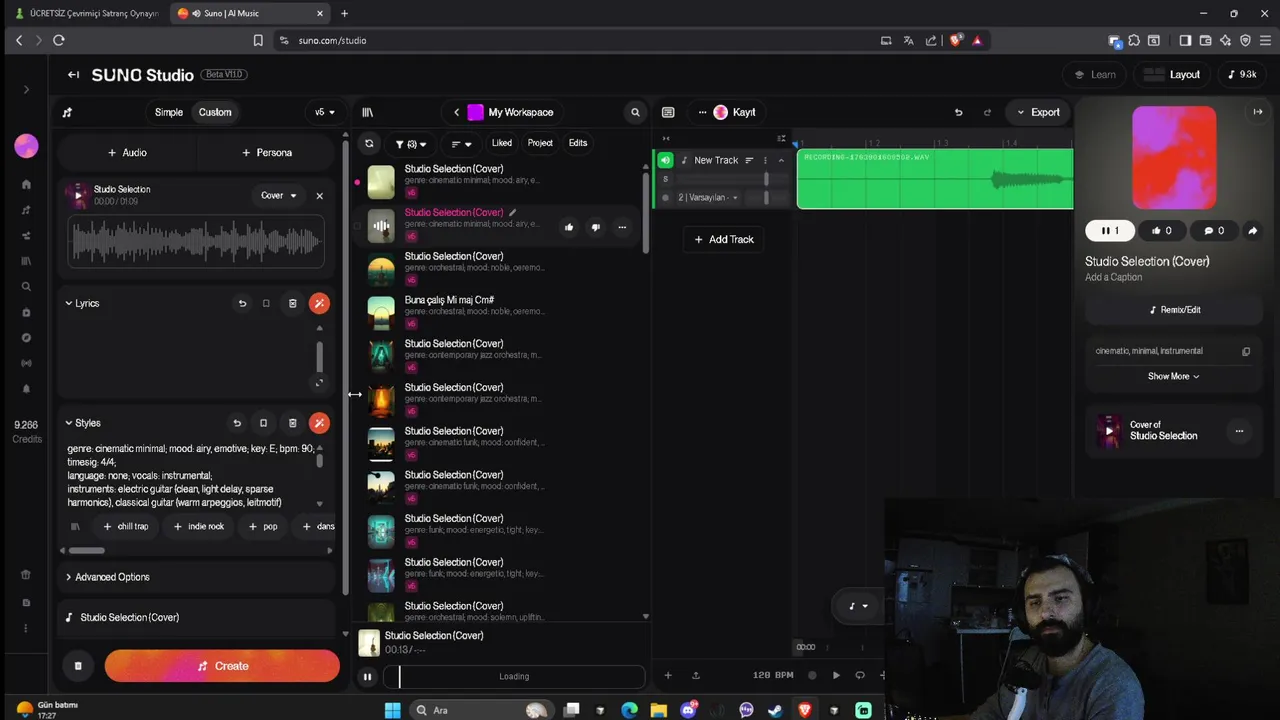Open the radio broadcast icon in sidebar

[26, 363]
